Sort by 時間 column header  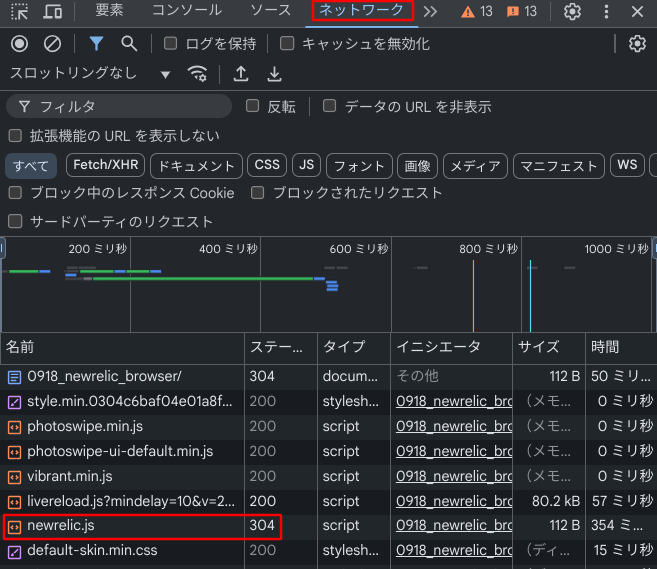(x=621, y=347)
